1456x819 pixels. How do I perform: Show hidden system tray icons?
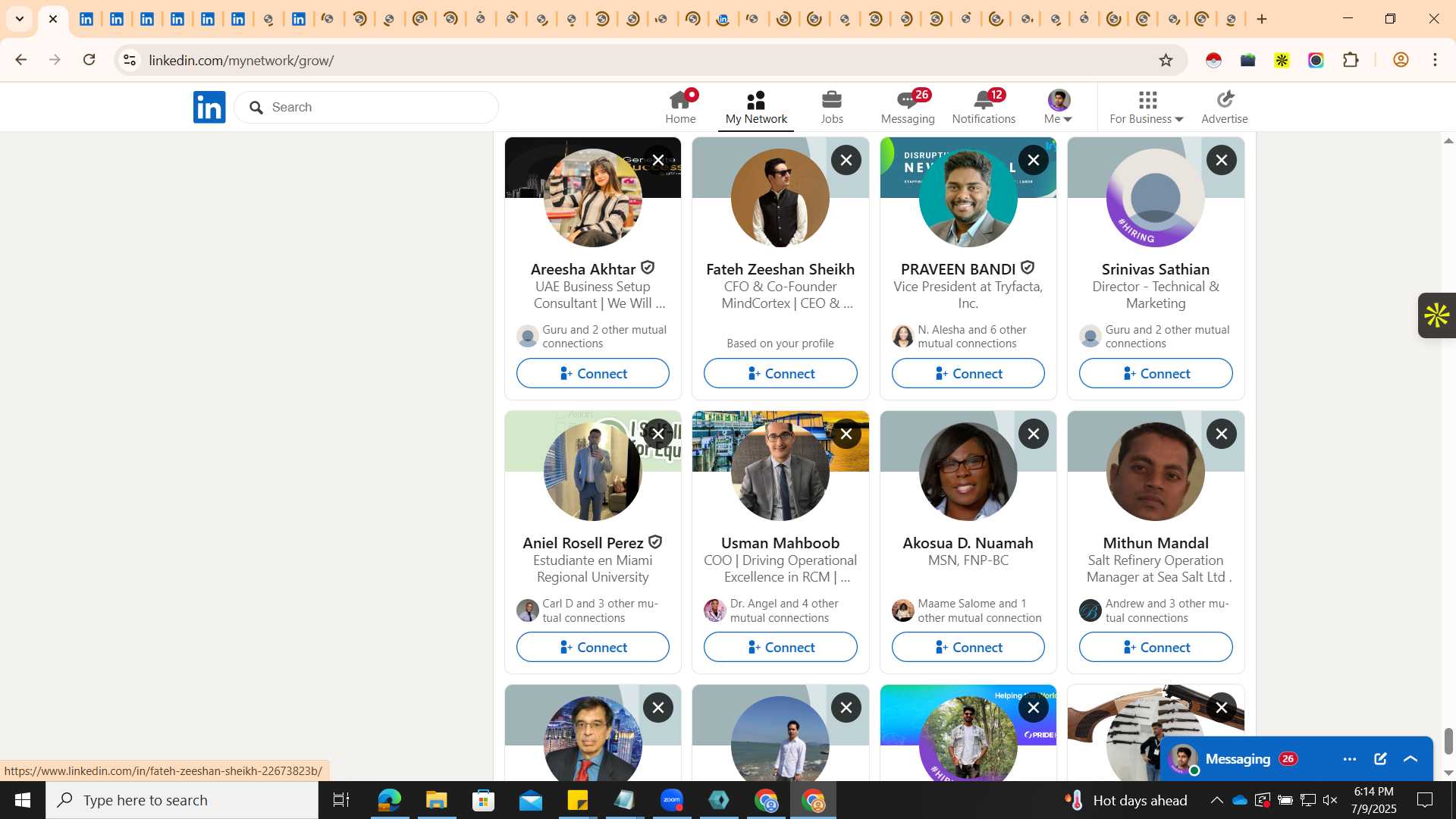tap(1216, 800)
